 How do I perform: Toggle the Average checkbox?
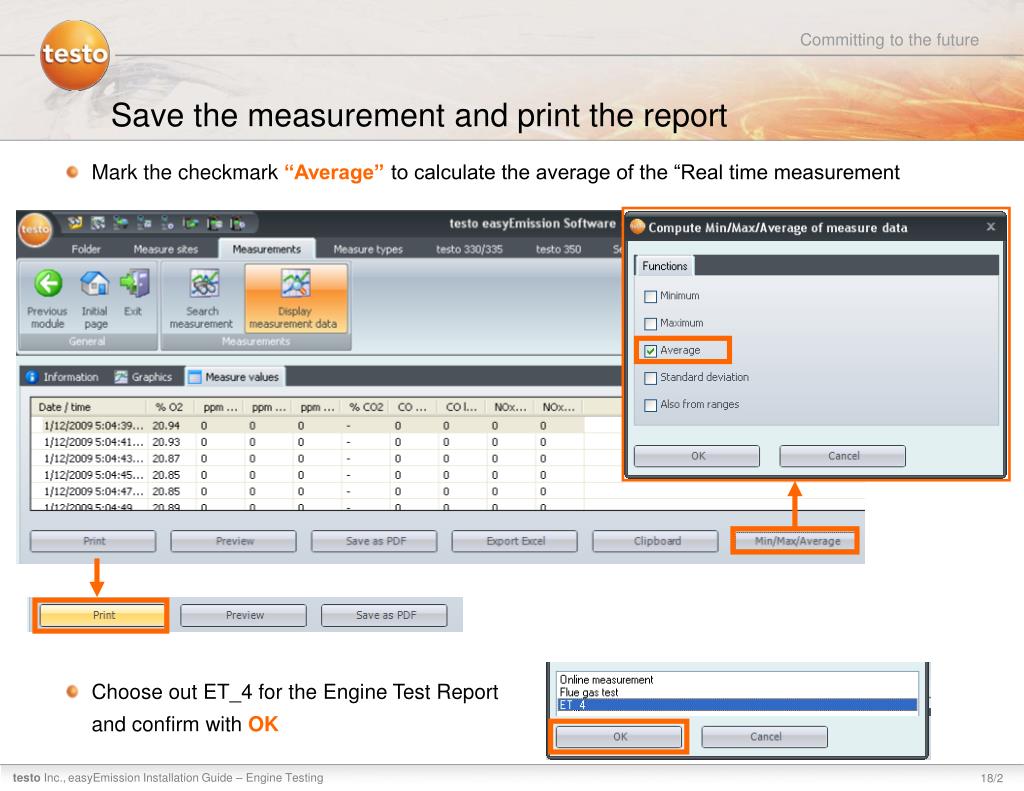pos(650,351)
